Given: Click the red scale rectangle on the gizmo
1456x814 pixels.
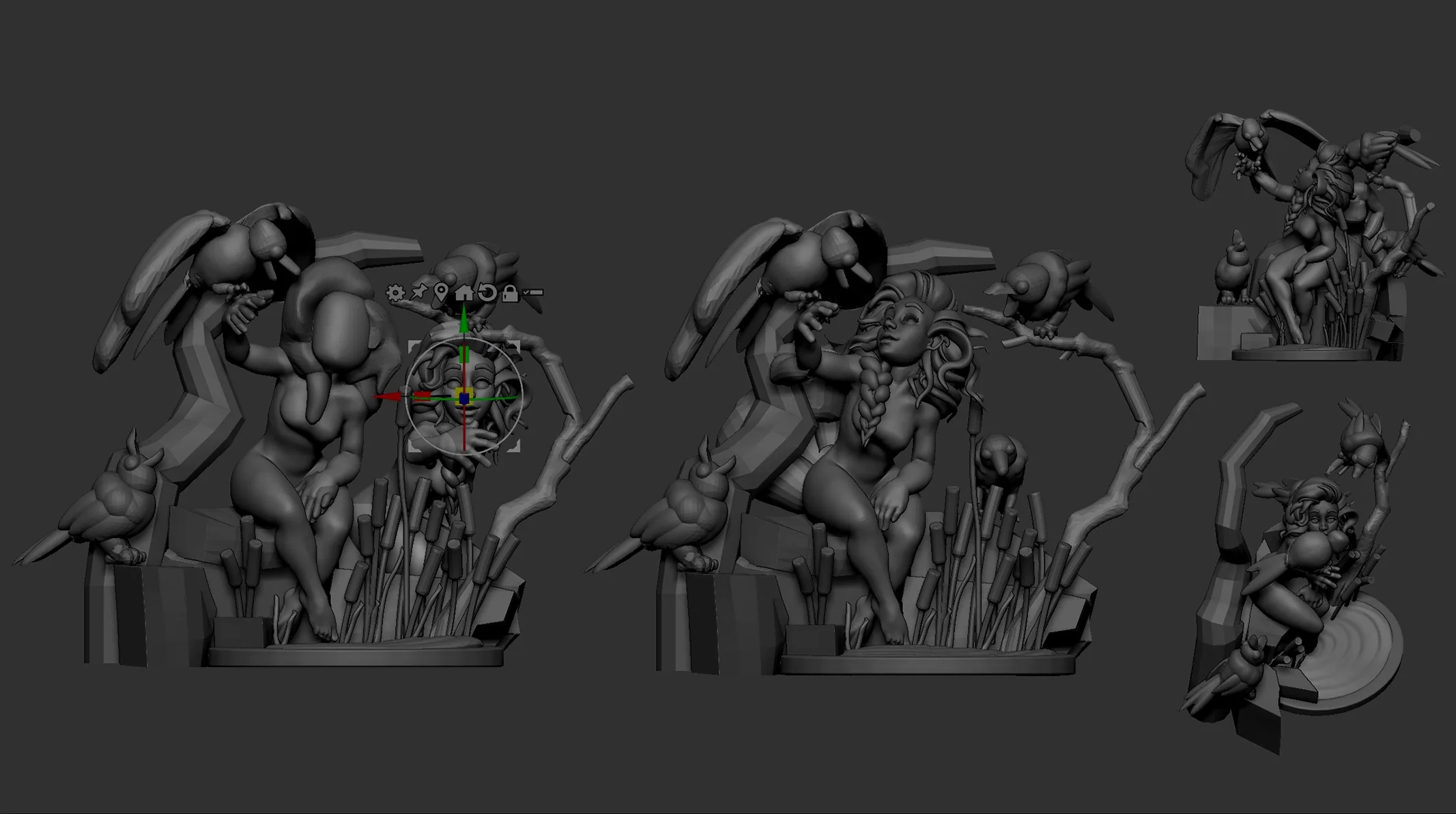Looking at the screenshot, I should click(421, 397).
